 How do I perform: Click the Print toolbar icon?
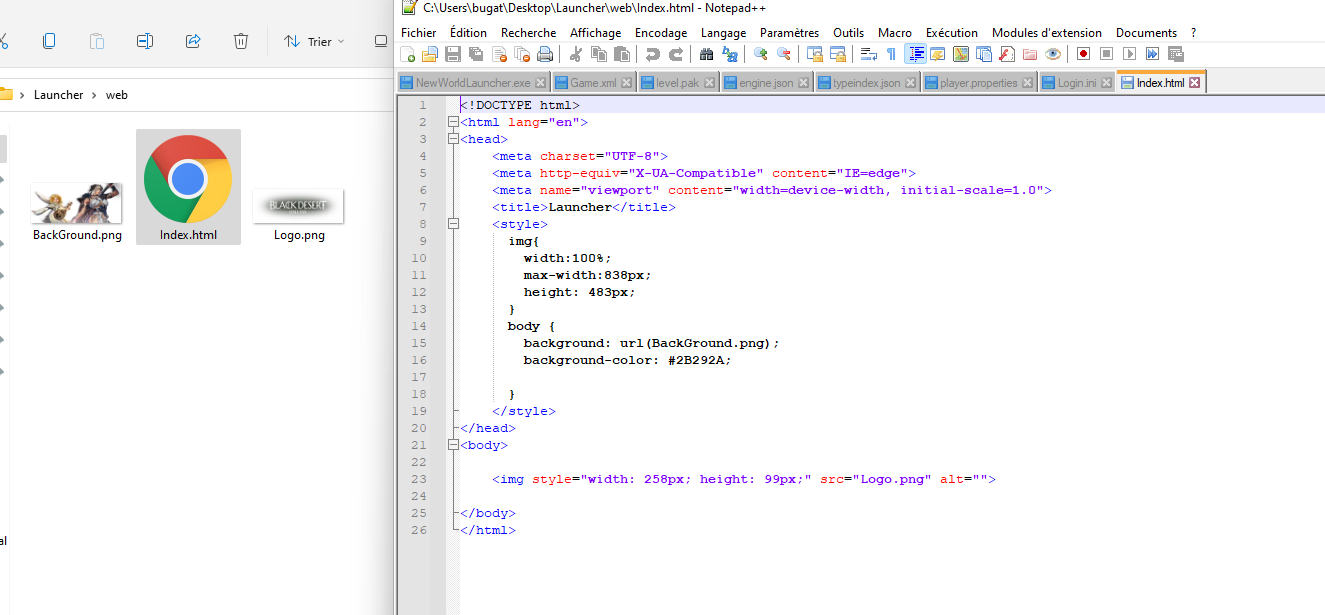point(545,54)
